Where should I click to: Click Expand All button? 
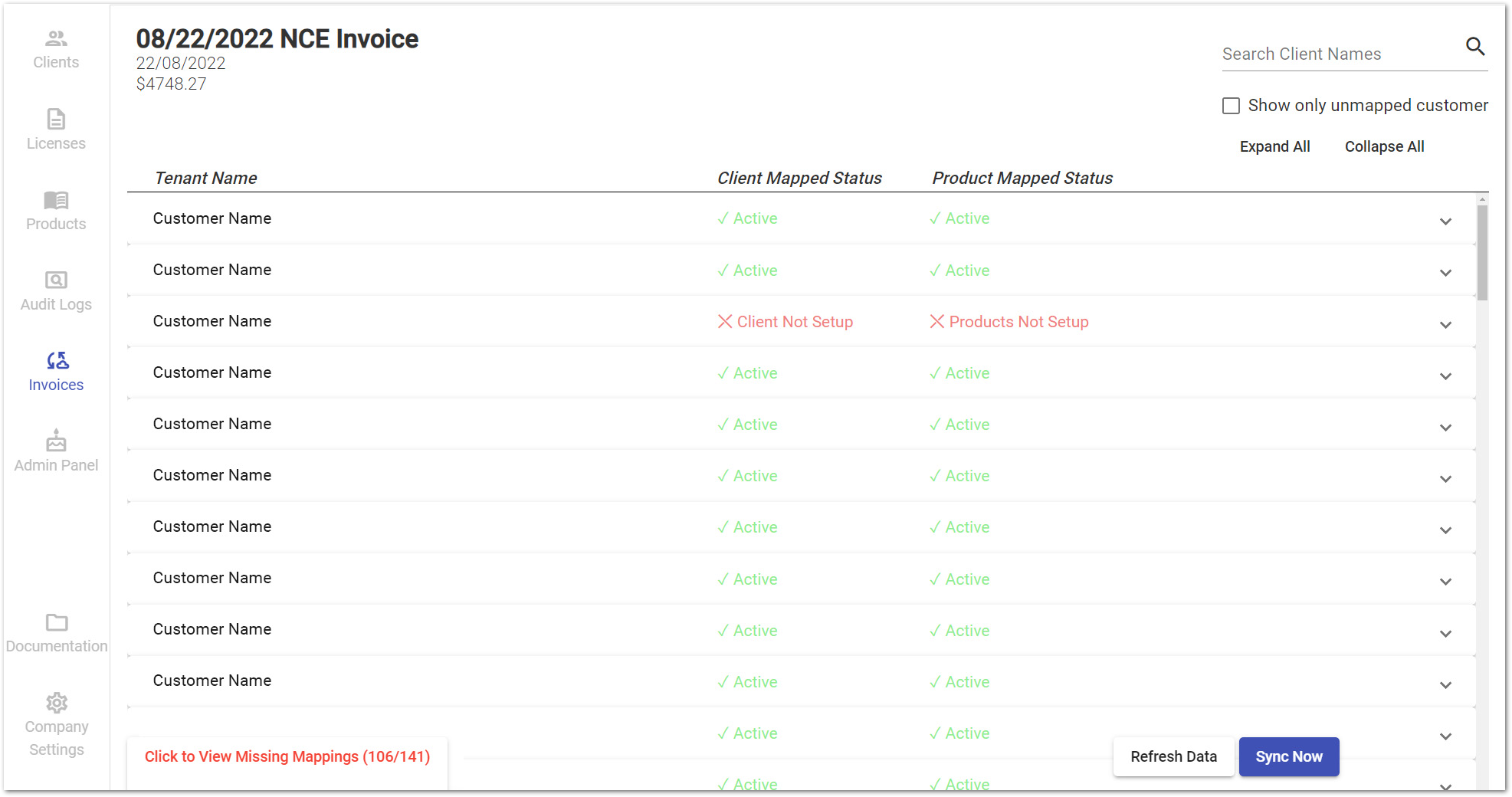click(x=1274, y=146)
